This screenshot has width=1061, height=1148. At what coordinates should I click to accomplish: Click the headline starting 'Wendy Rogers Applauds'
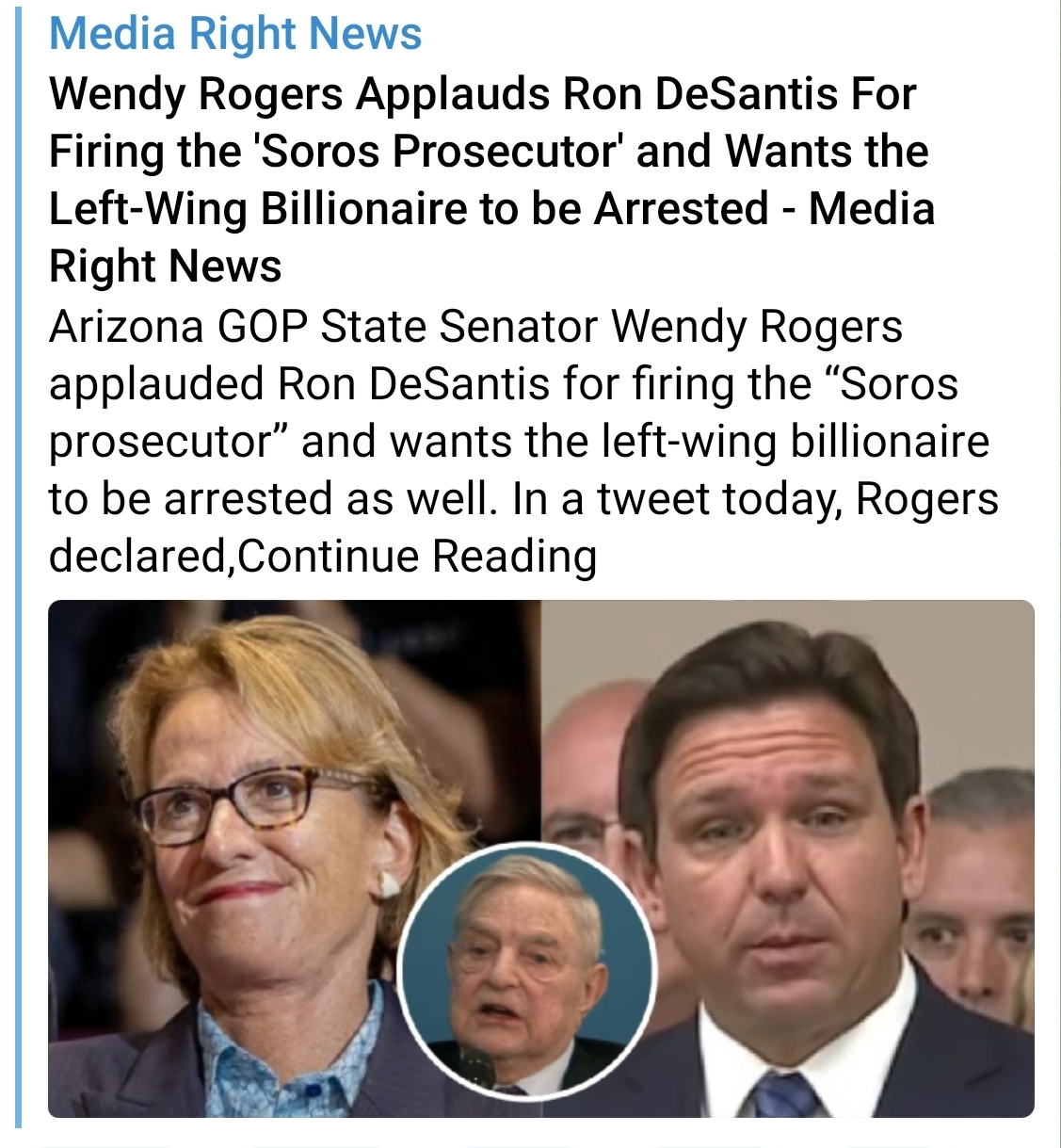[490, 180]
